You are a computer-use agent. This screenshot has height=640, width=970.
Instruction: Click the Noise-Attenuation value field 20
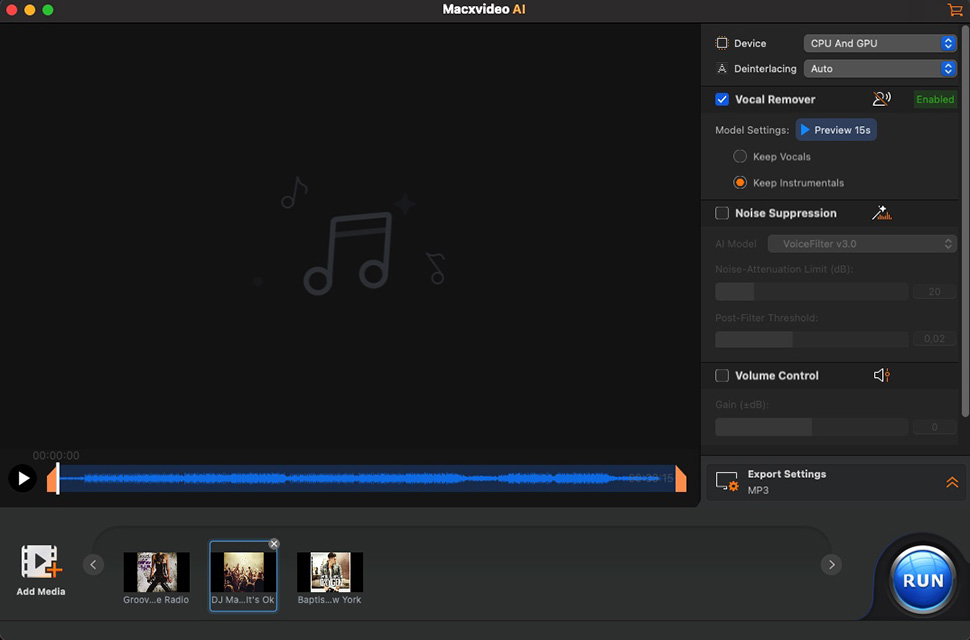click(x=934, y=291)
